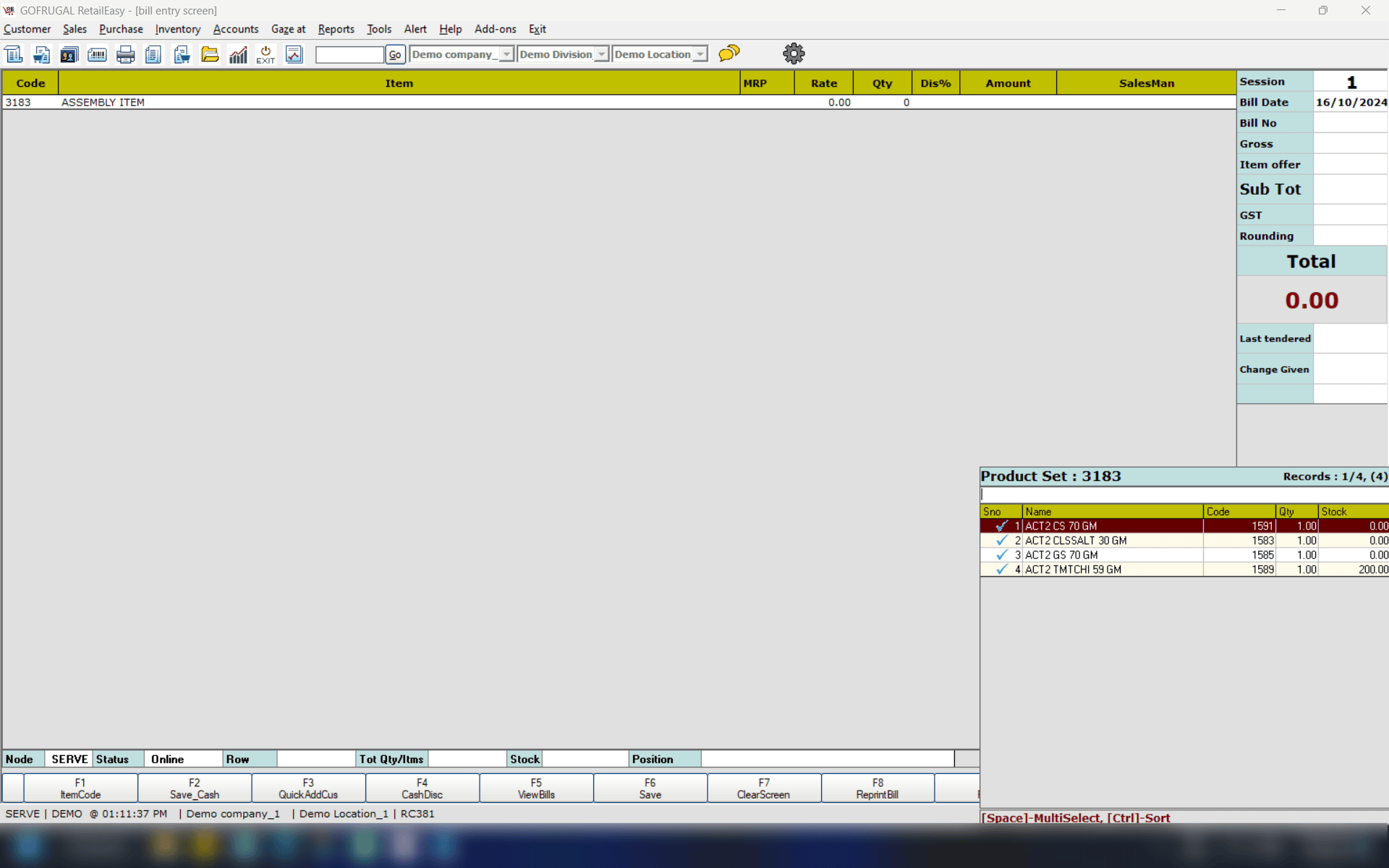This screenshot has width=1389, height=868.
Task: Click the customer photos toolbar icon
Action: (69, 54)
